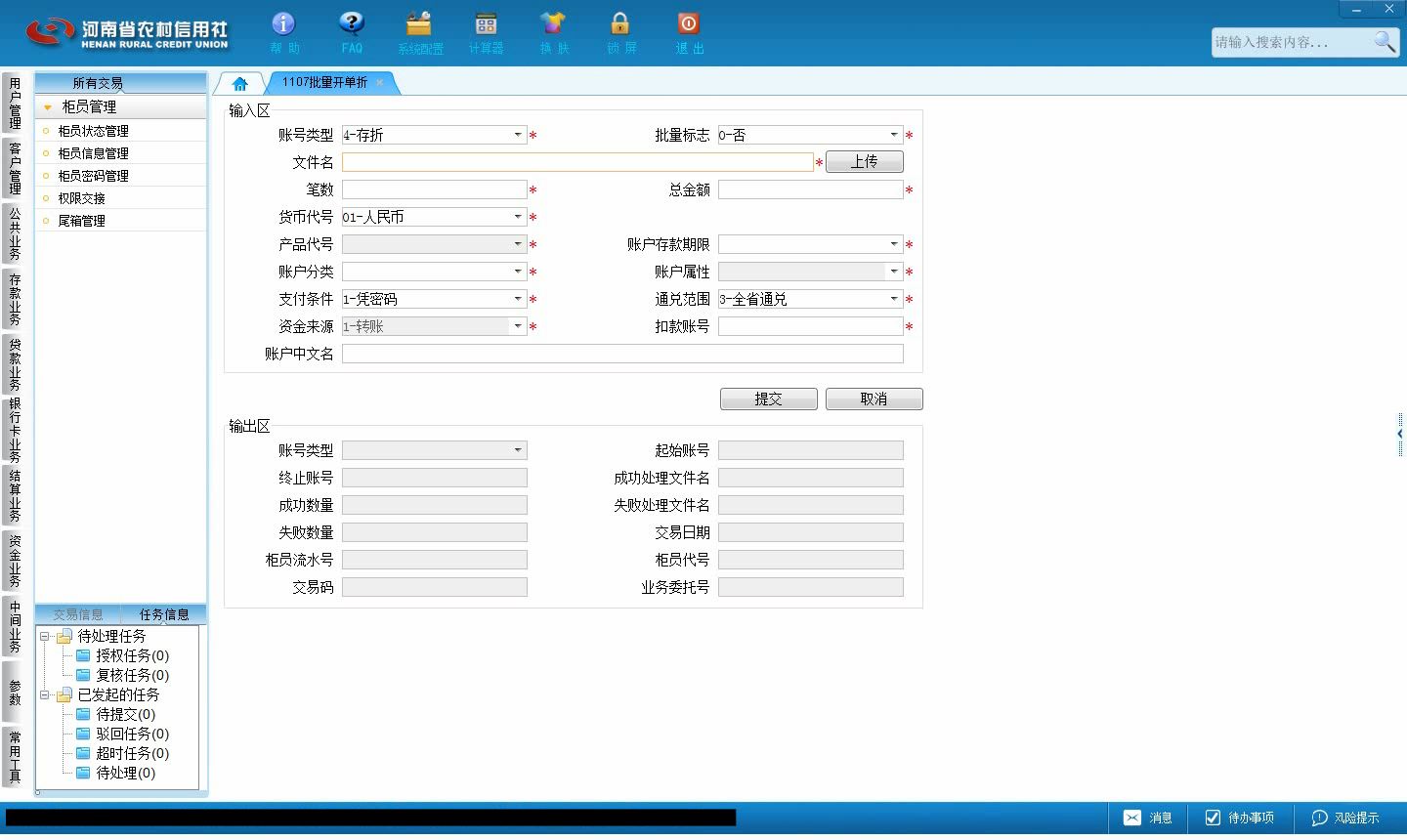Focus the 笔数 input field

[x=435, y=189]
